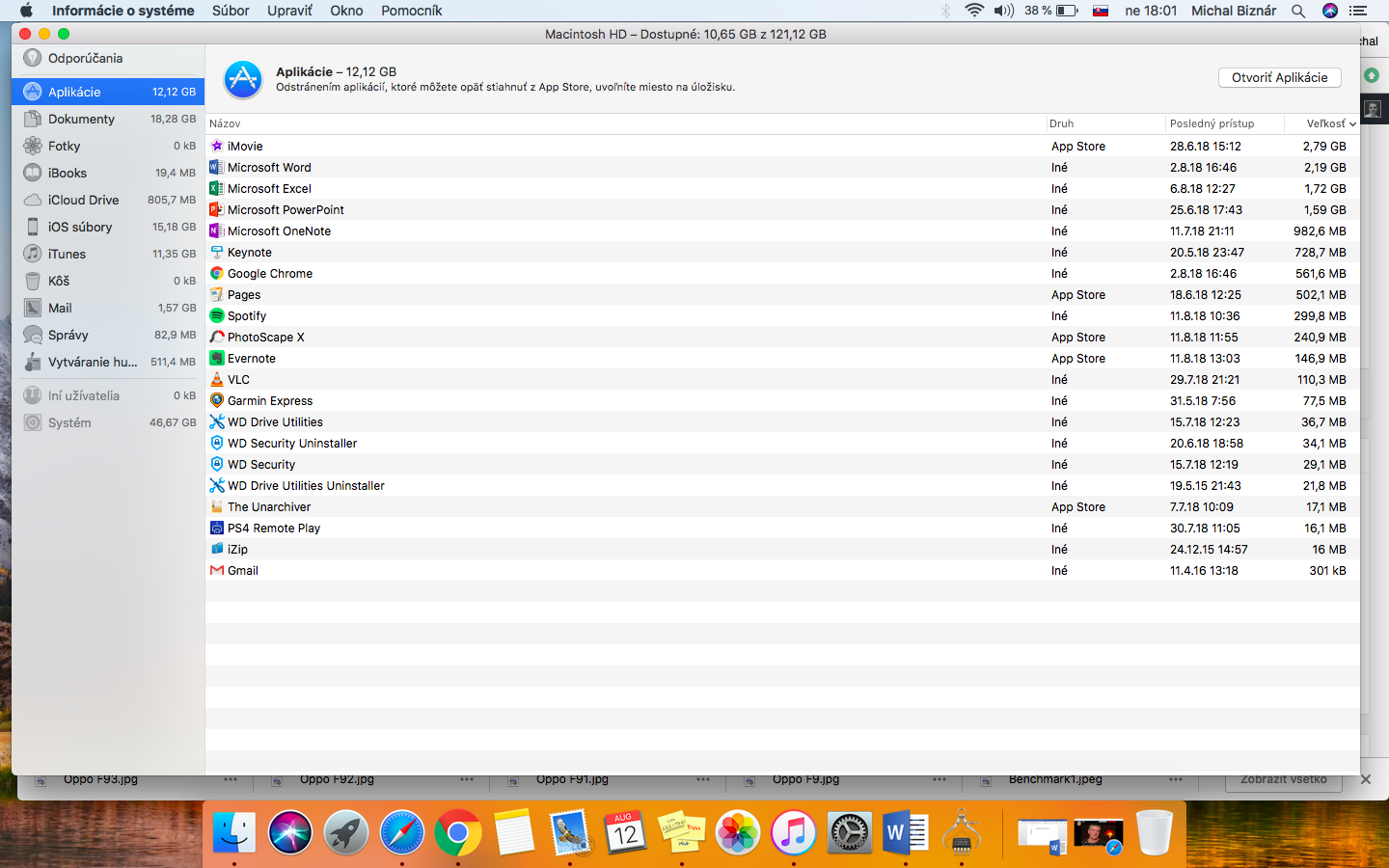
Task: Select the Gmail envelope icon
Action: click(x=217, y=570)
